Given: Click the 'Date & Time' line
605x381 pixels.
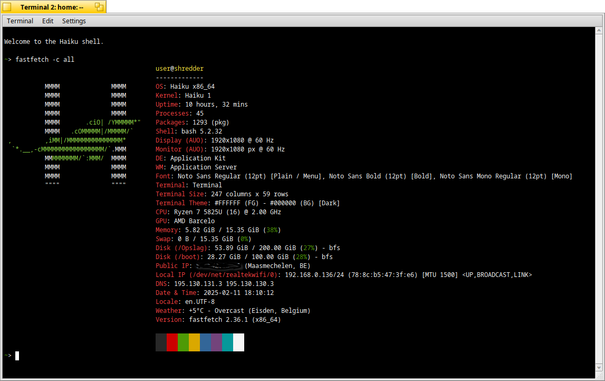Looking at the screenshot, I should tap(215, 293).
